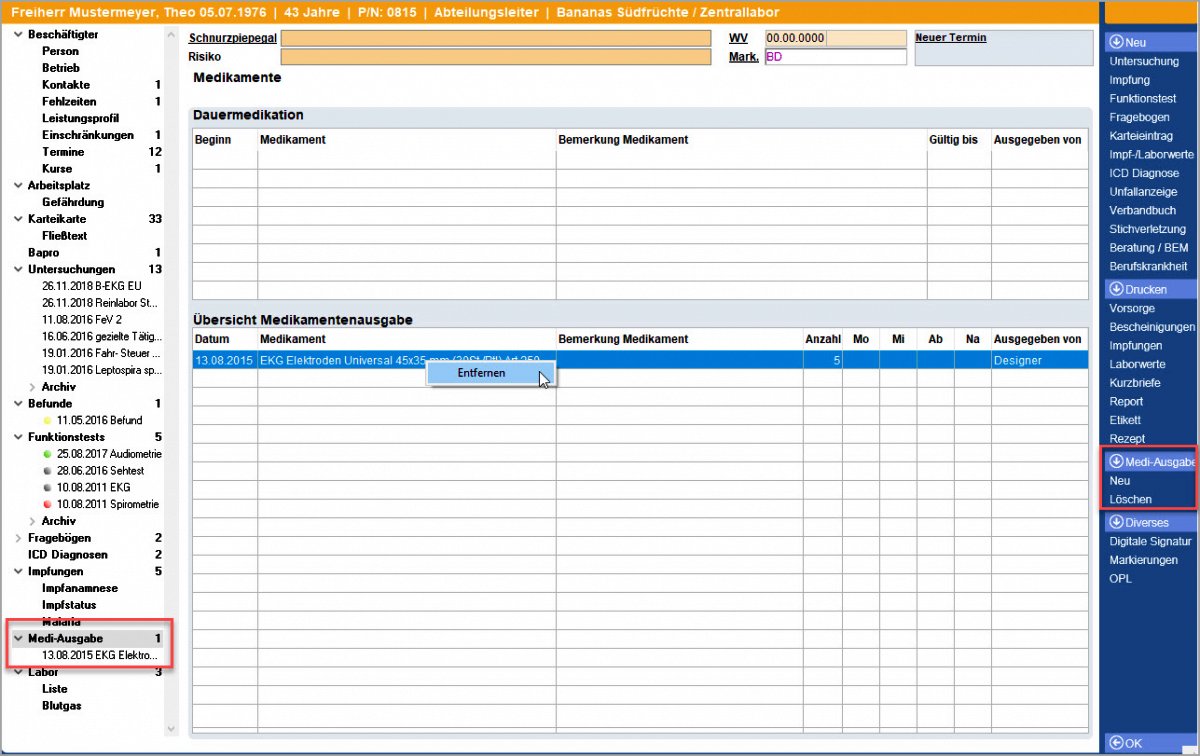Click Löschen under Medi-Ausgabe
Viewport: 1200px width, 756px height.
click(x=1130, y=499)
